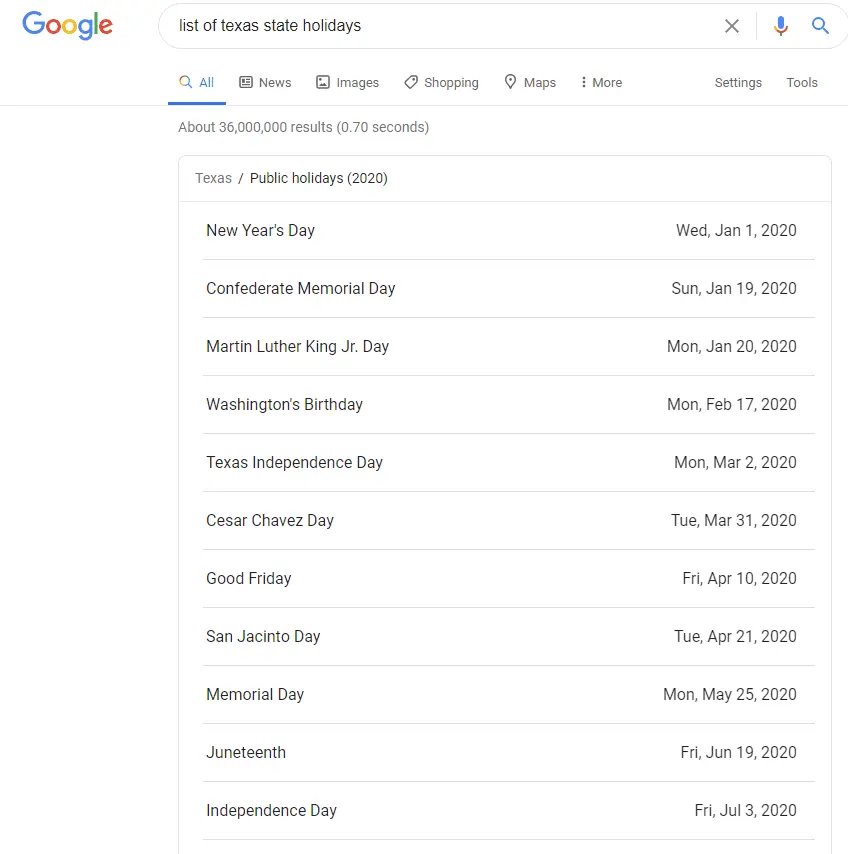Expand the More search options menu
The image size is (848, 854).
tap(601, 83)
